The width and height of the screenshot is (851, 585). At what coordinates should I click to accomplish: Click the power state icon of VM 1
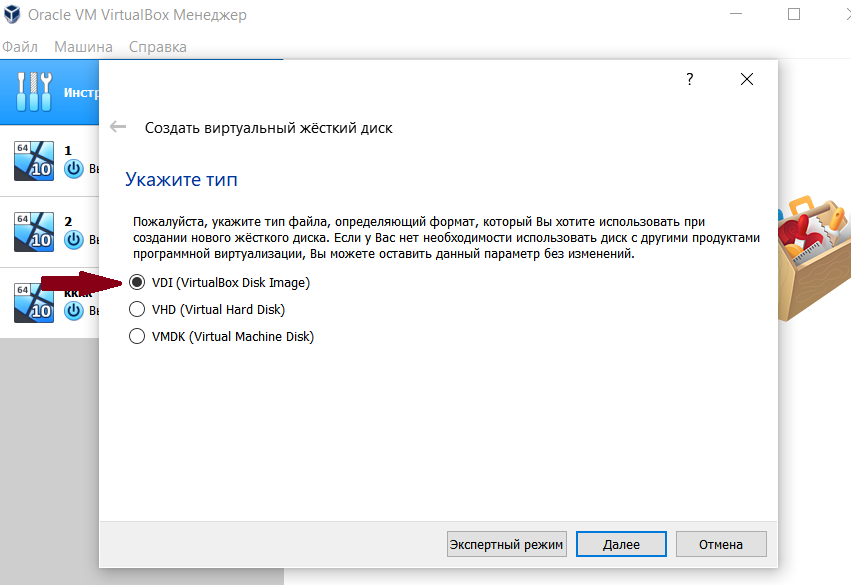(73, 169)
